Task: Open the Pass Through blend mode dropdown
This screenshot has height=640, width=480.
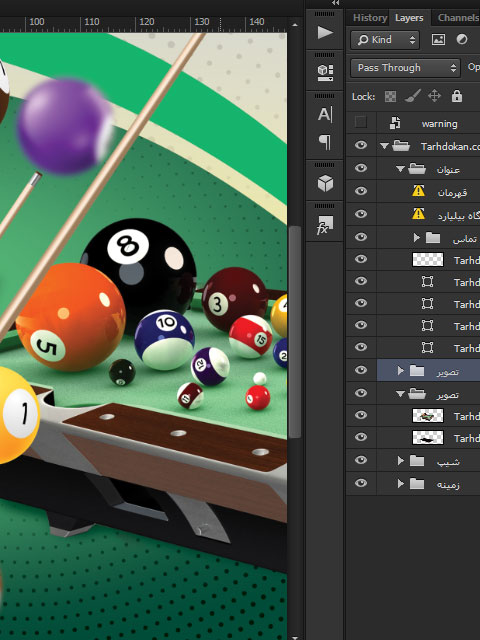Action: (405, 68)
